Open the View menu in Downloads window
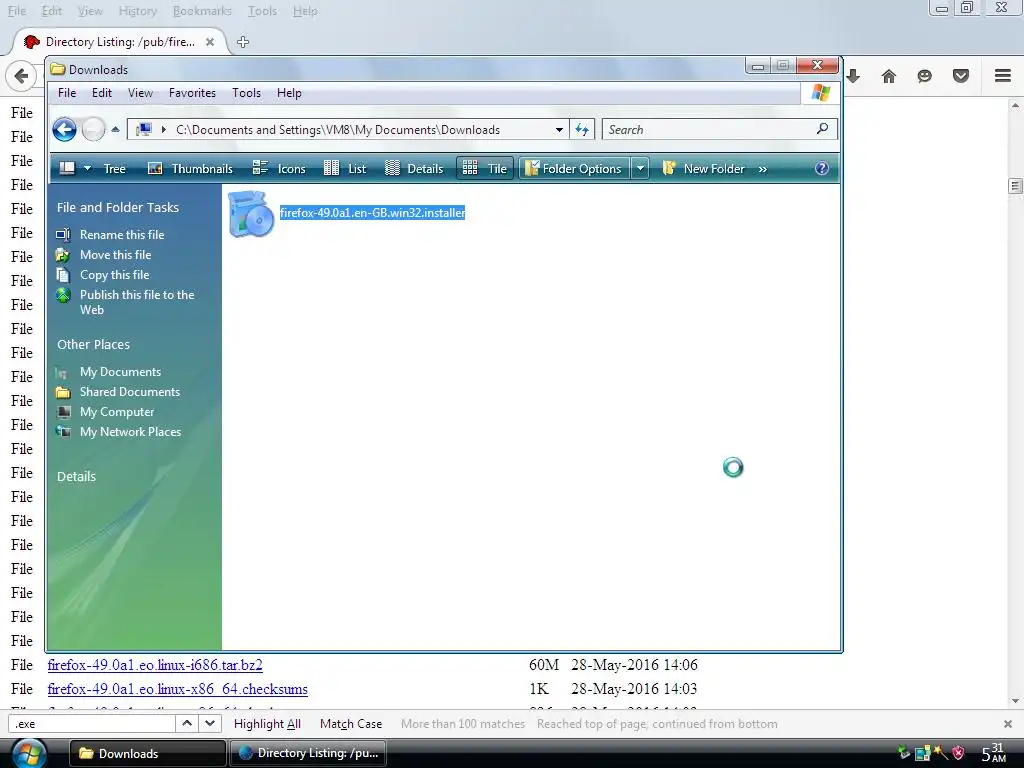Viewport: 1024px width, 768px height. pyautogui.click(x=140, y=93)
